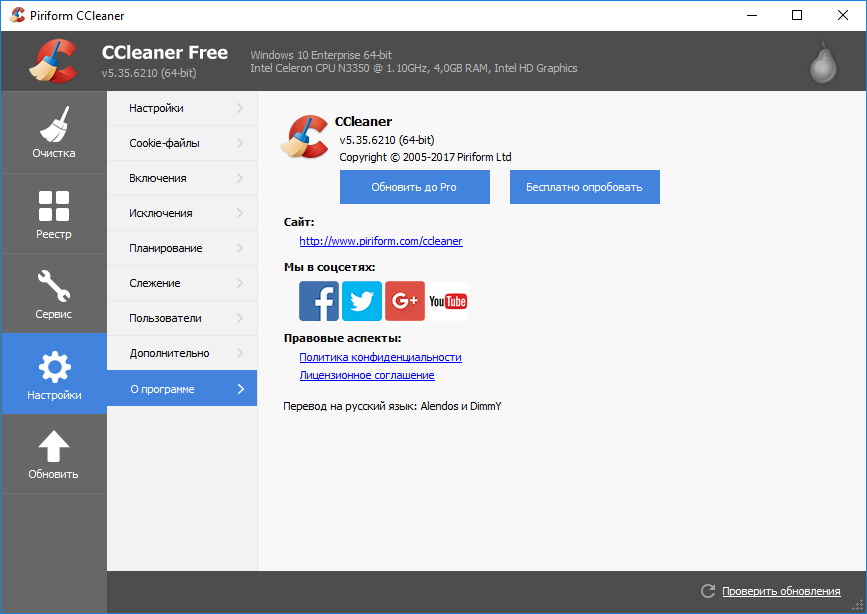Open the Пользователи settings page
This screenshot has height=614, width=867.
(x=182, y=318)
